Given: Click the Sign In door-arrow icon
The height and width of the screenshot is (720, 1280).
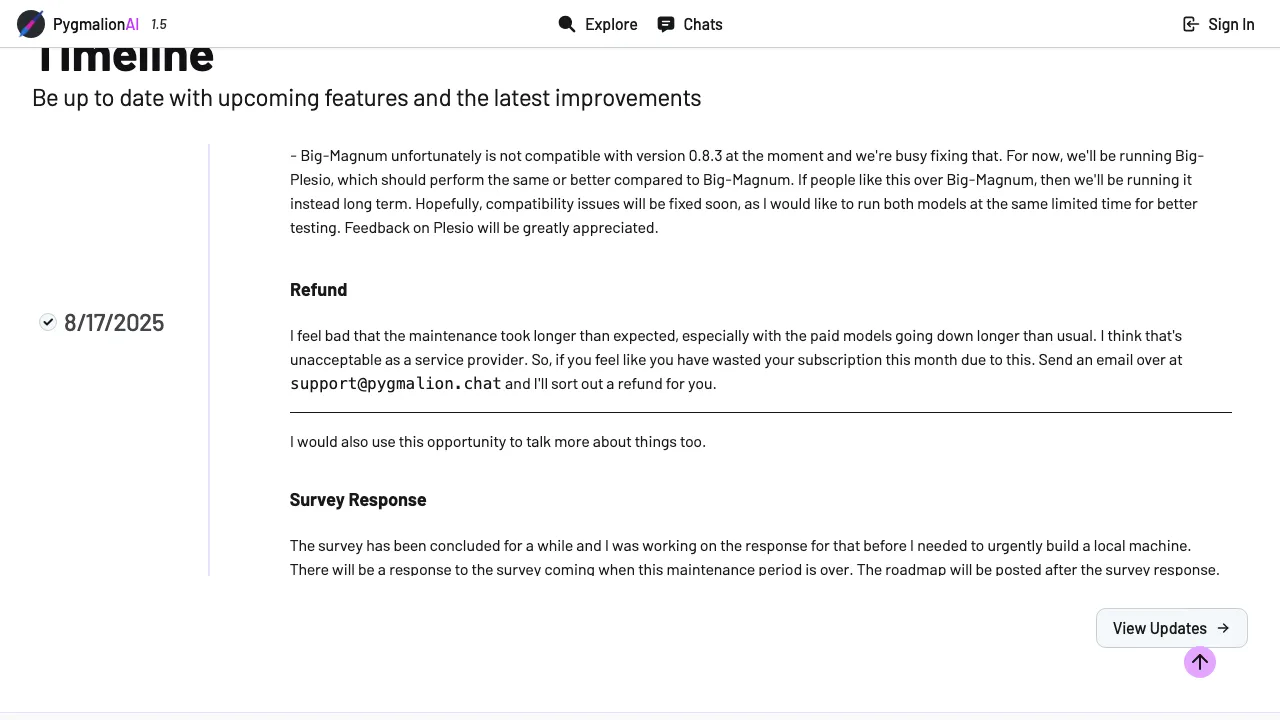Looking at the screenshot, I should click(x=1191, y=24).
